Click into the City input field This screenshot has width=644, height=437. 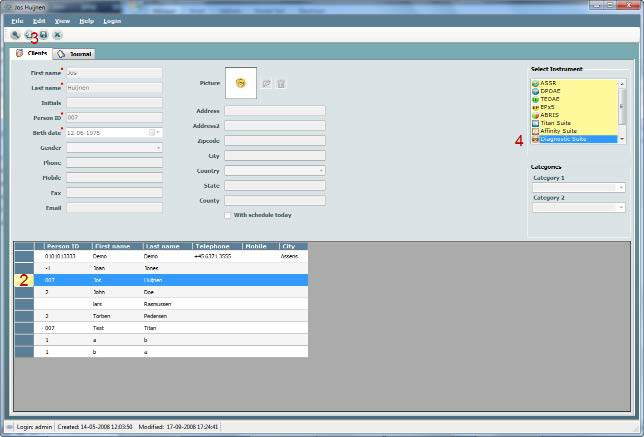(275, 156)
